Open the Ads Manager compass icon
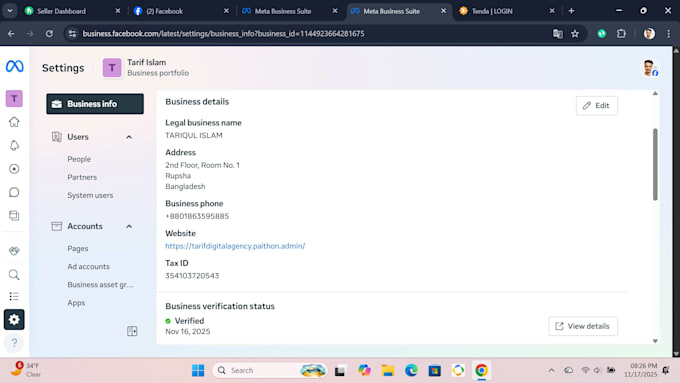680x383 pixels. (14, 169)
